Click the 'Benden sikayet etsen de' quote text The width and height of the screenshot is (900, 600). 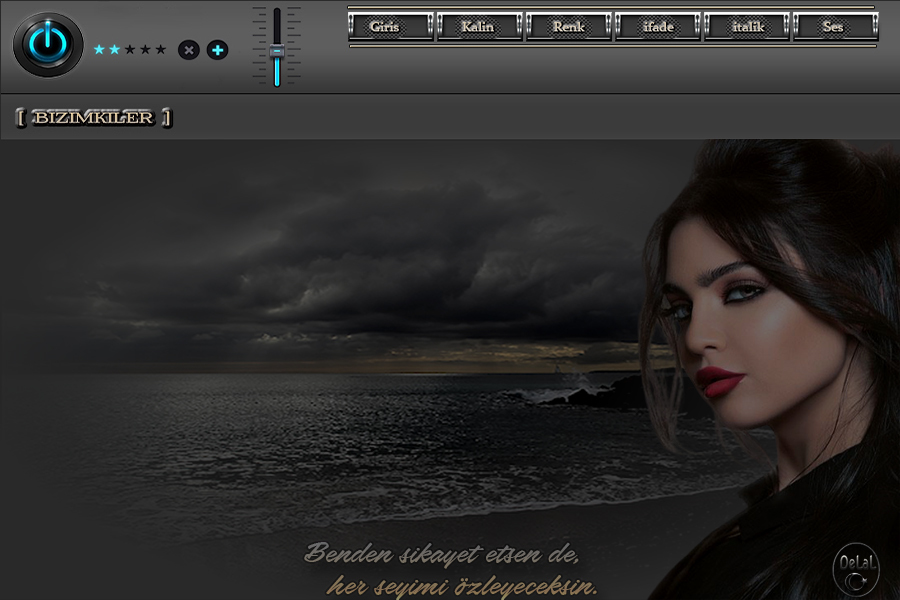442,553
